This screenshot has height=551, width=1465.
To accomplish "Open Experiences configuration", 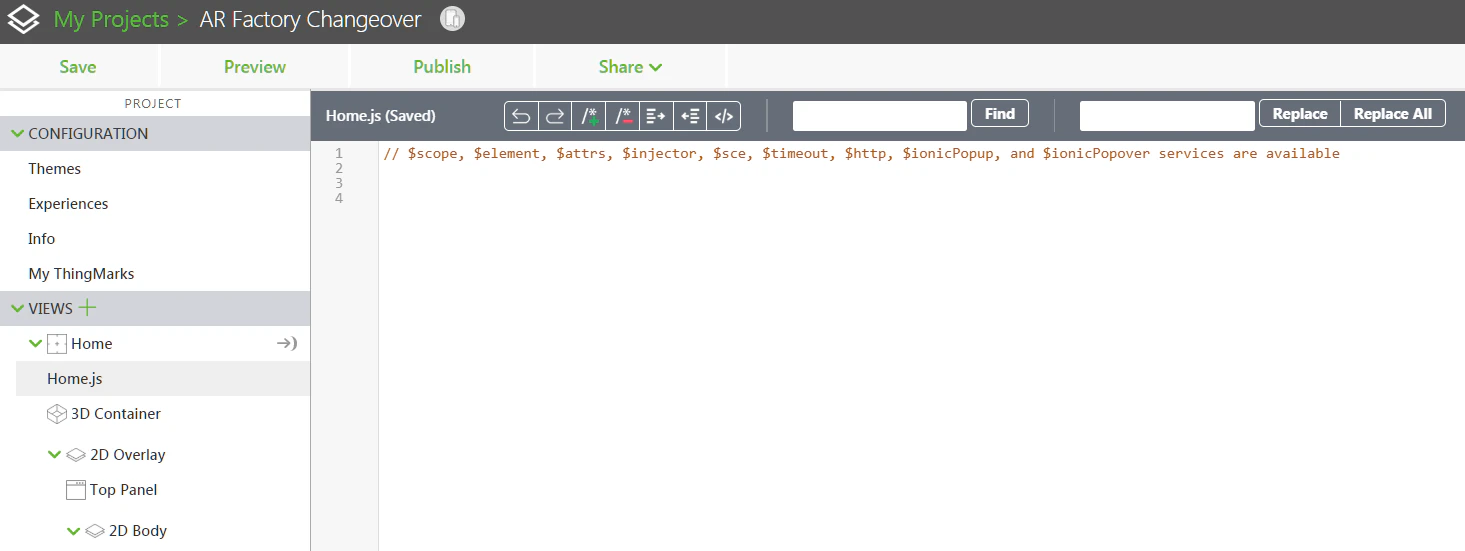I will click(x=68, y=204).
